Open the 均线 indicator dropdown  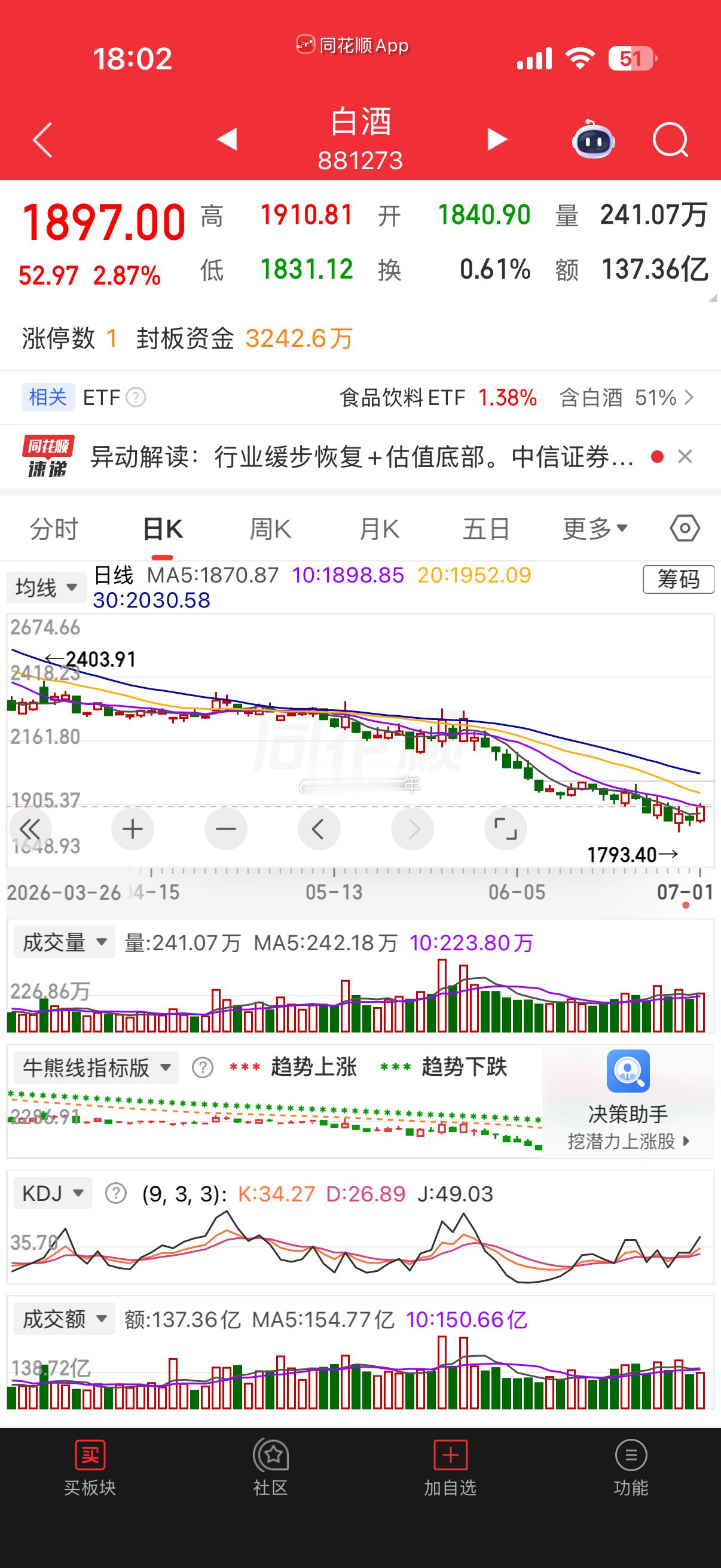(46, 587)
